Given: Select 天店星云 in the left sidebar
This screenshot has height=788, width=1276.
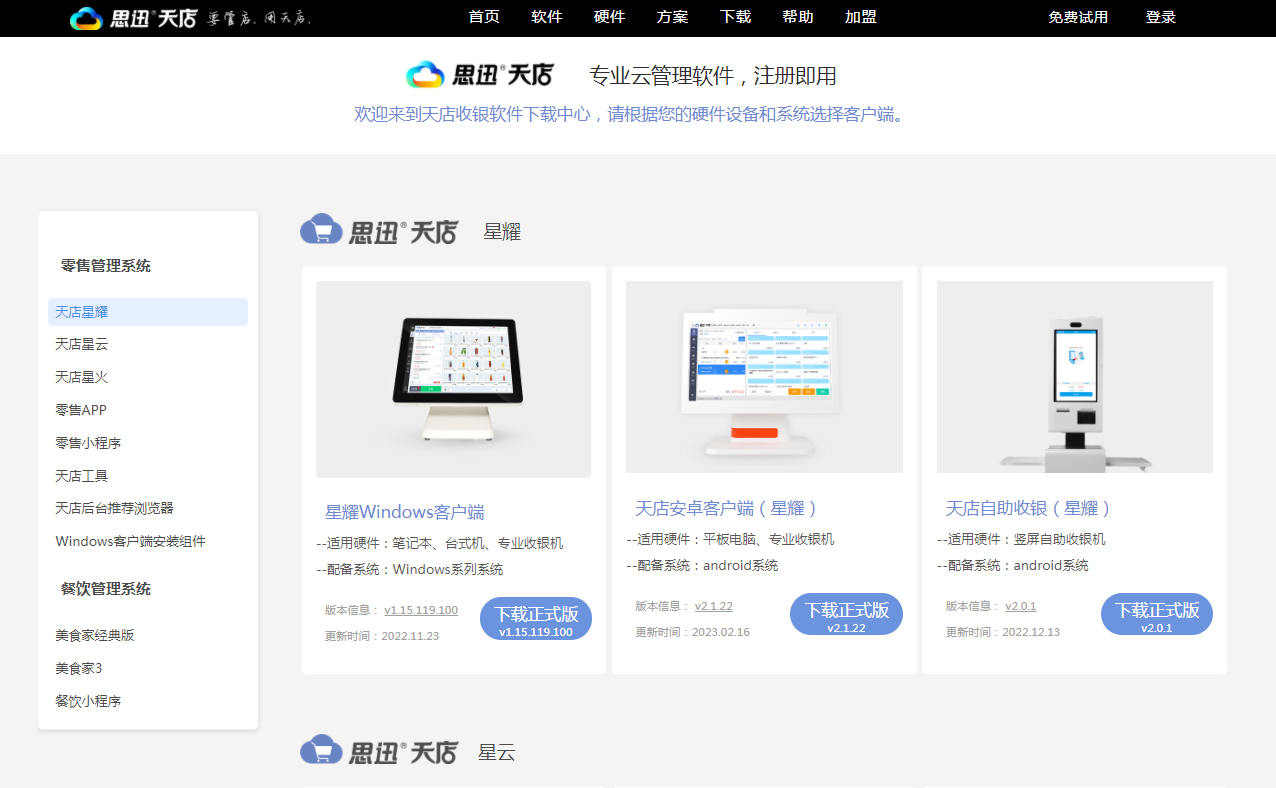Looking at the screenshot, I should pos(81,344).
